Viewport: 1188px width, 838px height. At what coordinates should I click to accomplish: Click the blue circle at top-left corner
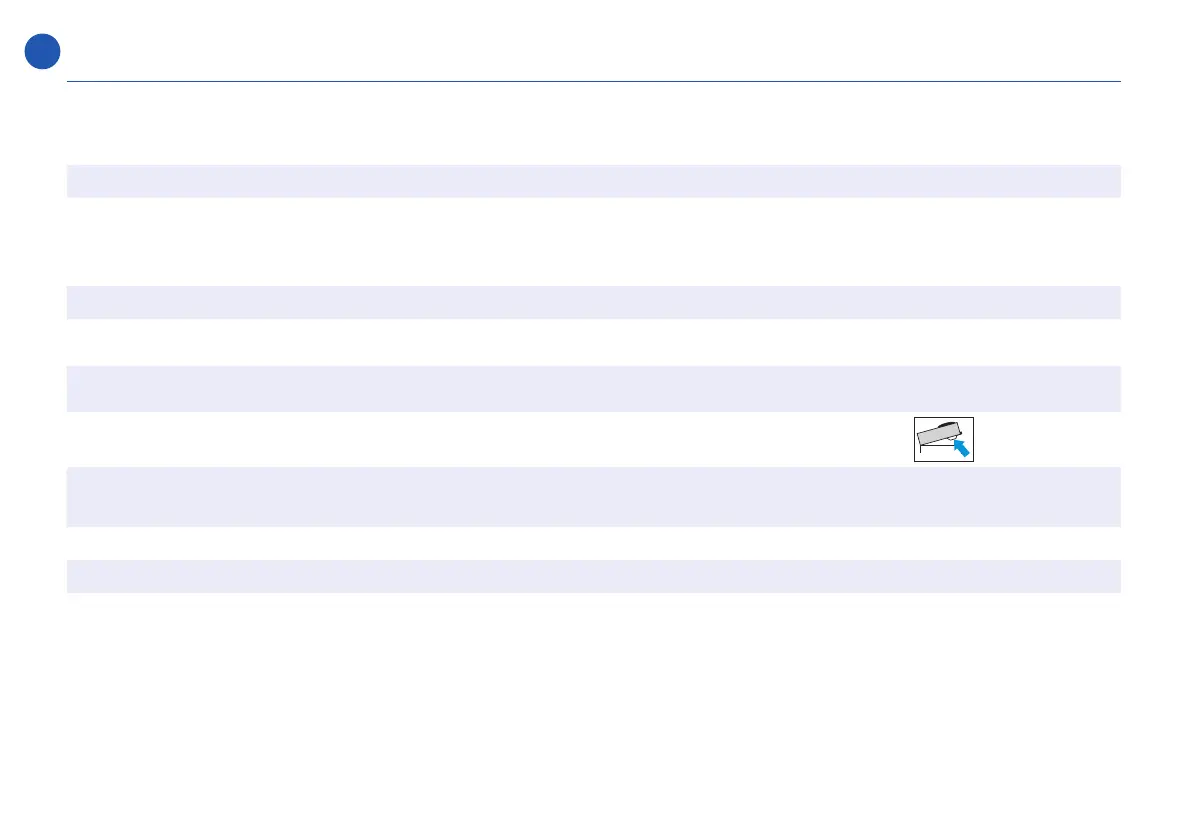pyautogui.click(x=43, y=51)
